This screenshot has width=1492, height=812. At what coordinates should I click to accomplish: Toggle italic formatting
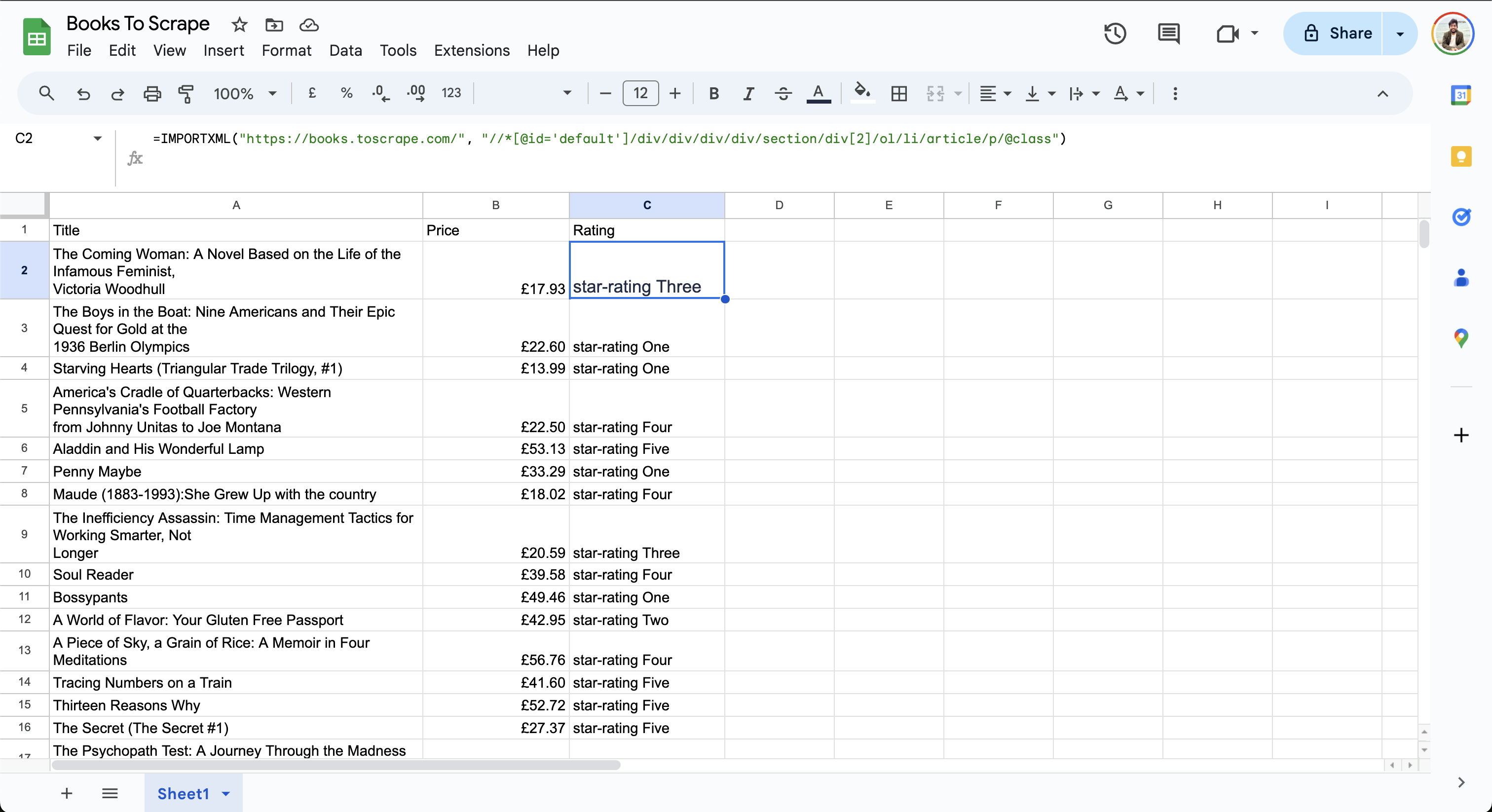(x=748, y=93)
